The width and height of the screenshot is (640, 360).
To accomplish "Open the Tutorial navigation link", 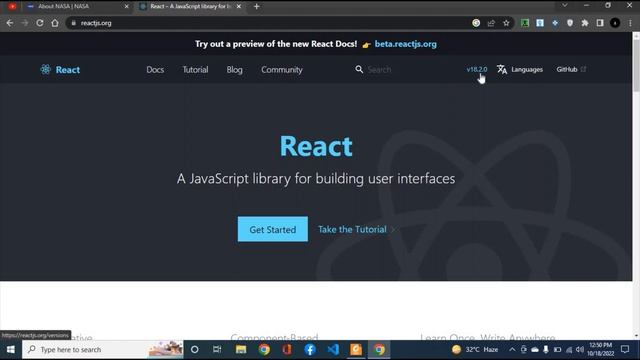I will tap(195, 70).
